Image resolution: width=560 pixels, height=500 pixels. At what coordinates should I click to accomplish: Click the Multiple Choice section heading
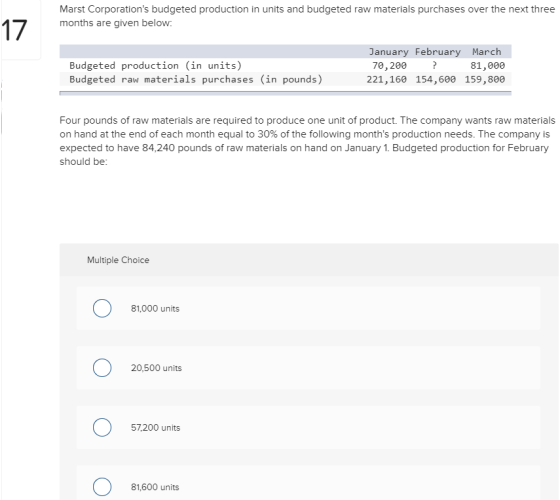tap(118, 260)
